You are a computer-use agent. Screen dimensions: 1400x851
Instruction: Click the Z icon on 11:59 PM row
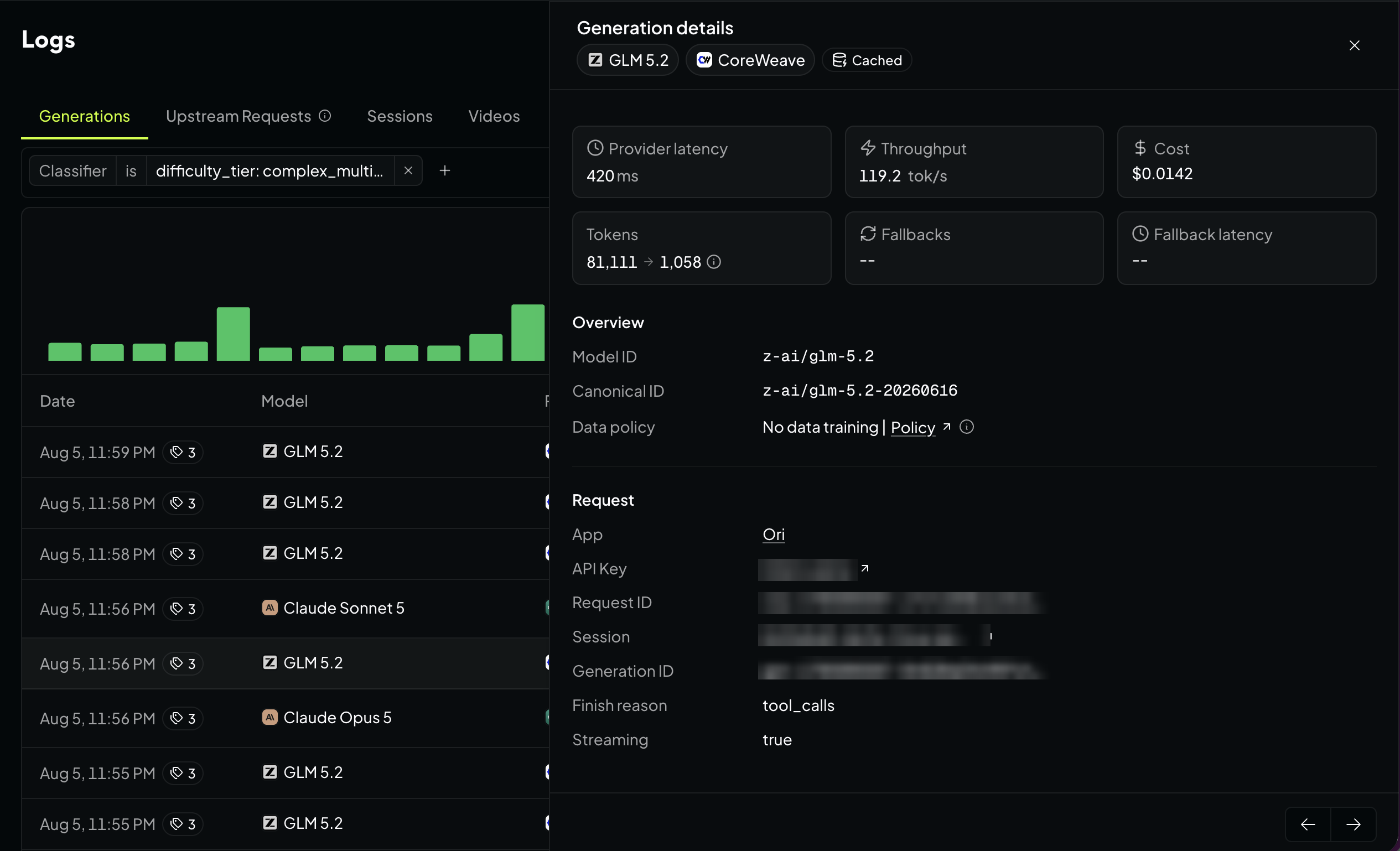coord(269,451)
